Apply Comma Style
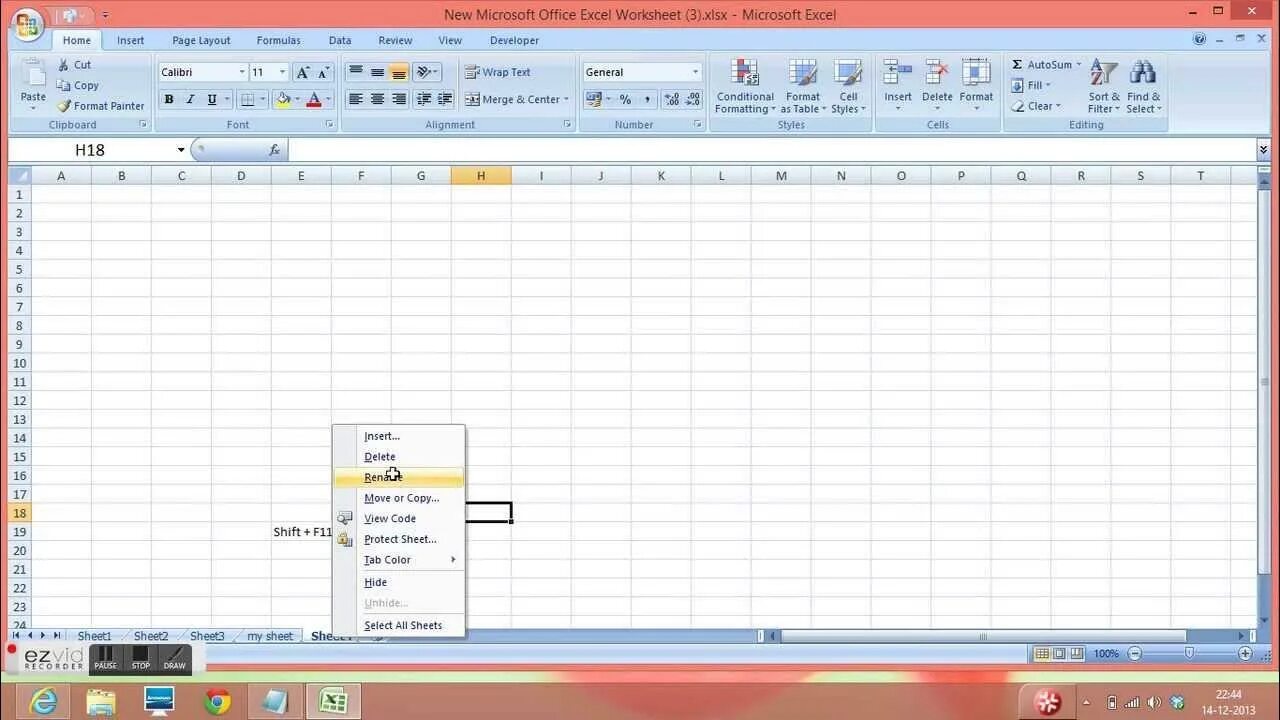The width and height of the screenshot is (1280, 720). point(647,99)
